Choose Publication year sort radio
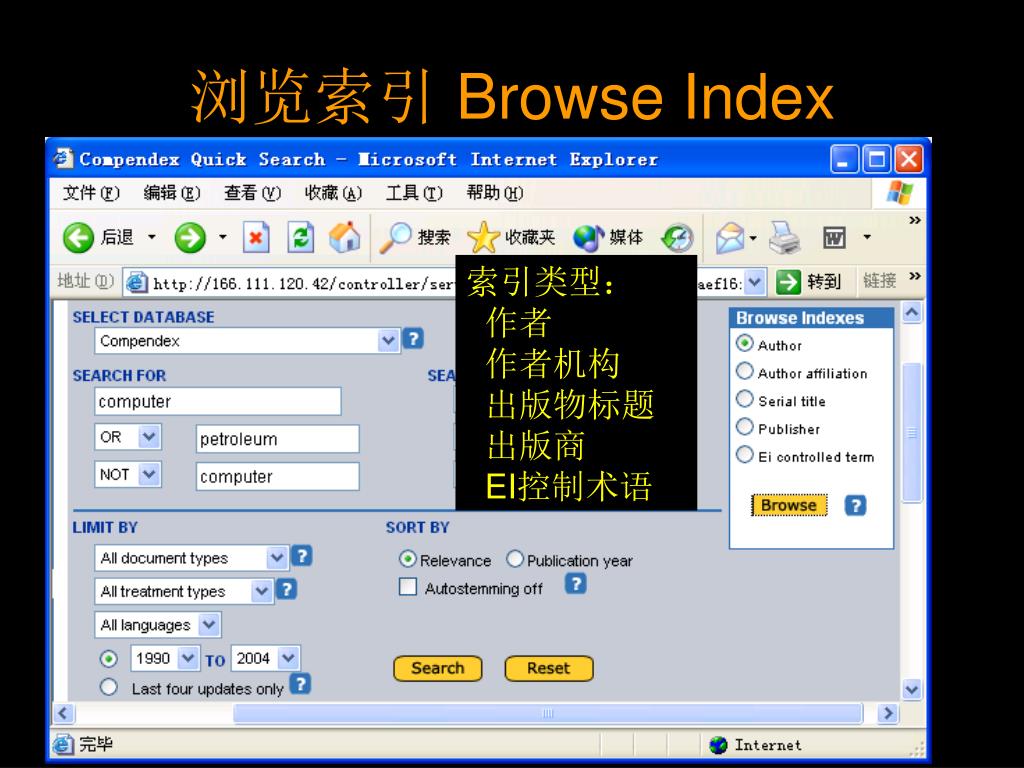The image size is (1024, 768). (x=515, y=559)
